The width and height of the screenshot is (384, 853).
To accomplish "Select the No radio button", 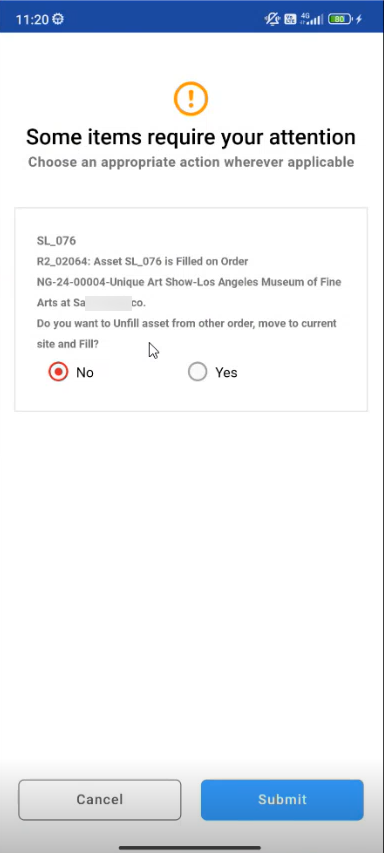I will (58, 372).
